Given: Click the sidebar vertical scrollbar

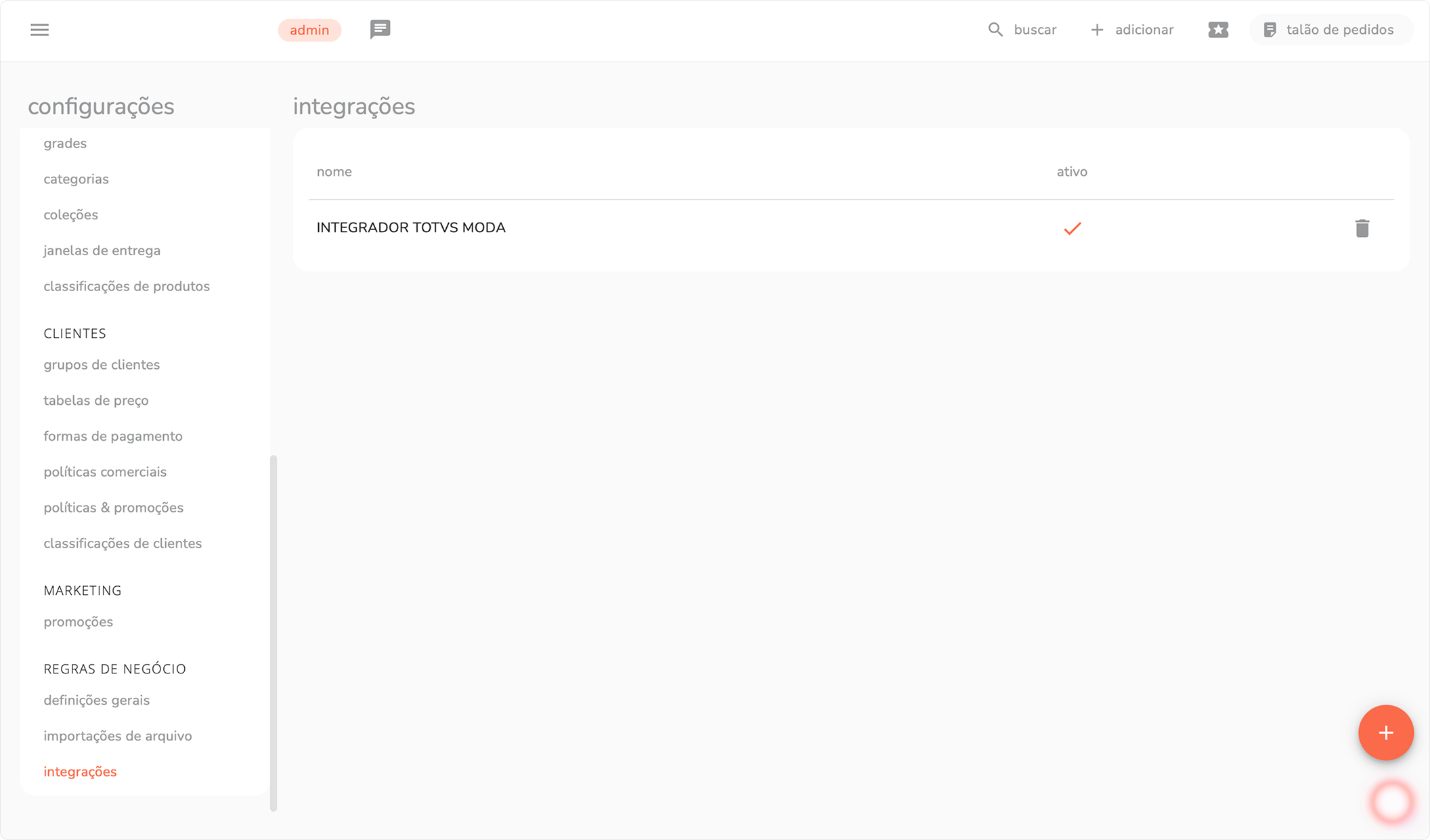Looking at the screenshot, I should [274, 632].
